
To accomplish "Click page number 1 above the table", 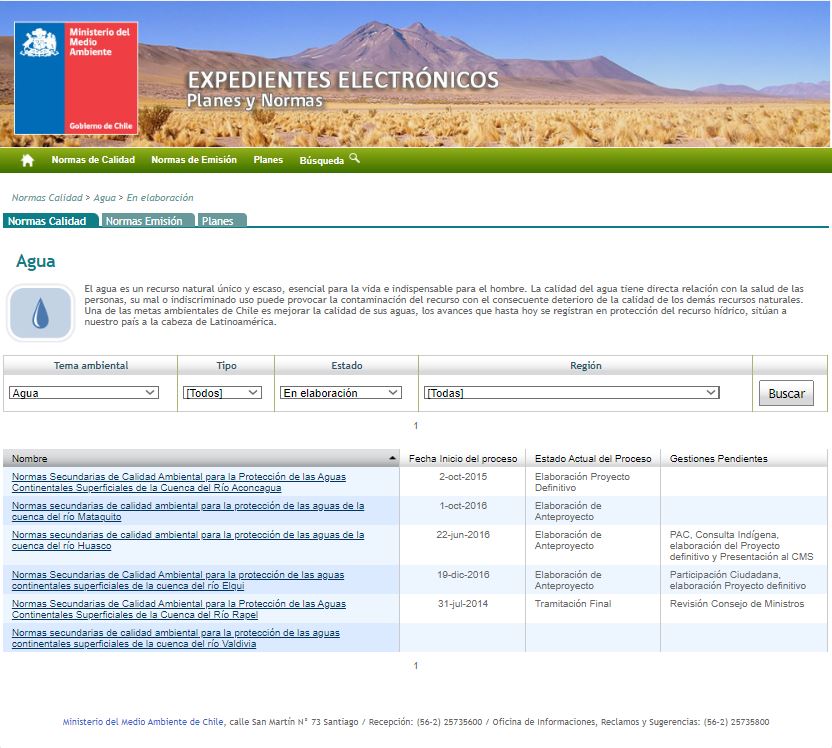I will (415, 425).
